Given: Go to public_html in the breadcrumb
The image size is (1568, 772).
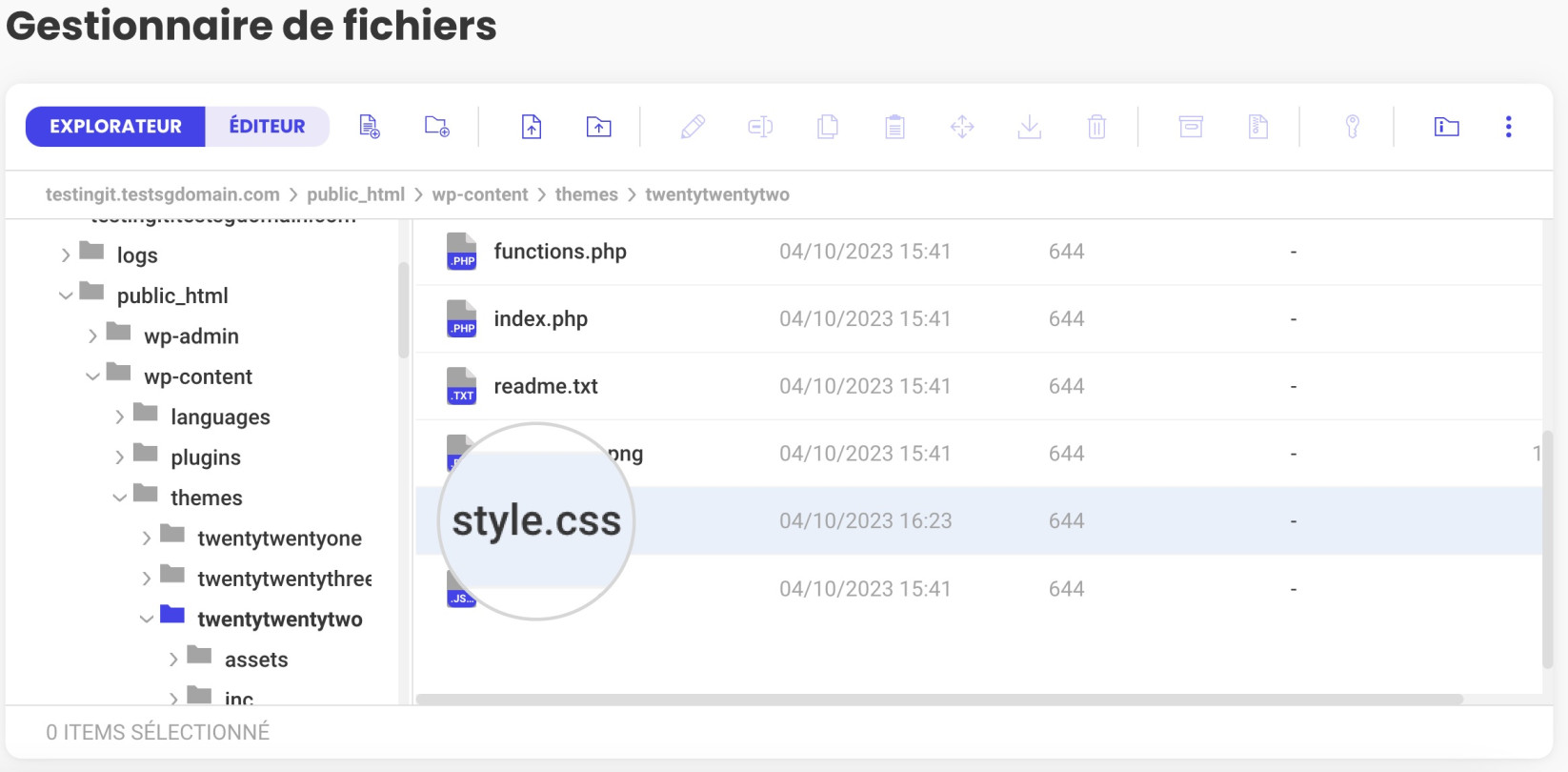Looking at the screenshot, I should [355, 194].
